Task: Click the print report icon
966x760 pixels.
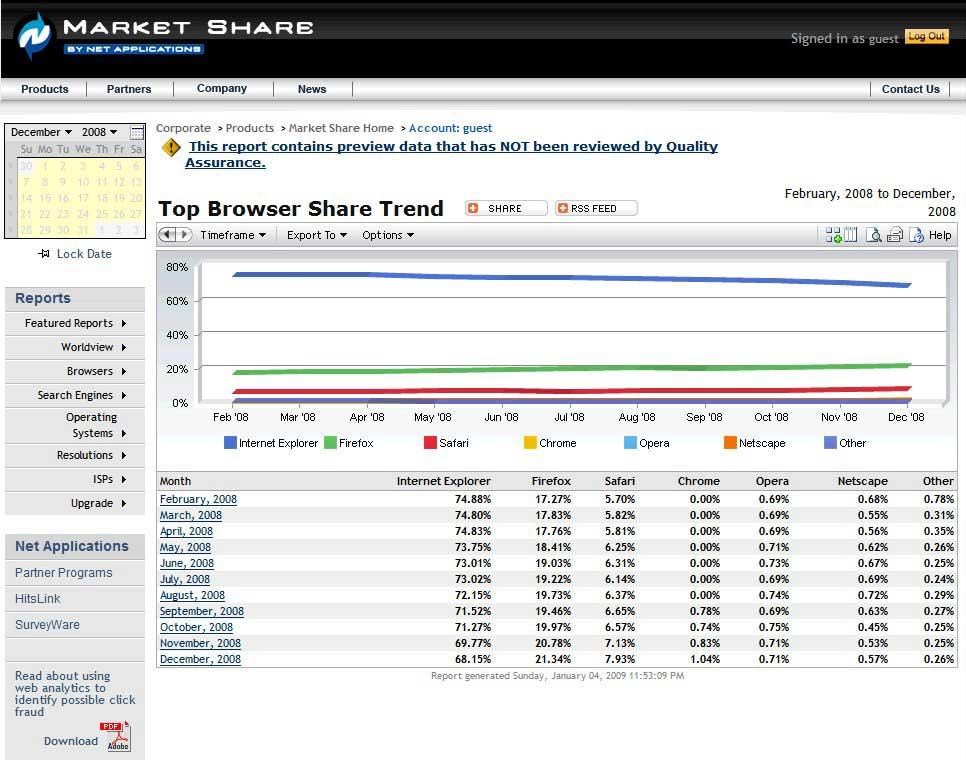Action: pos(895,235)
